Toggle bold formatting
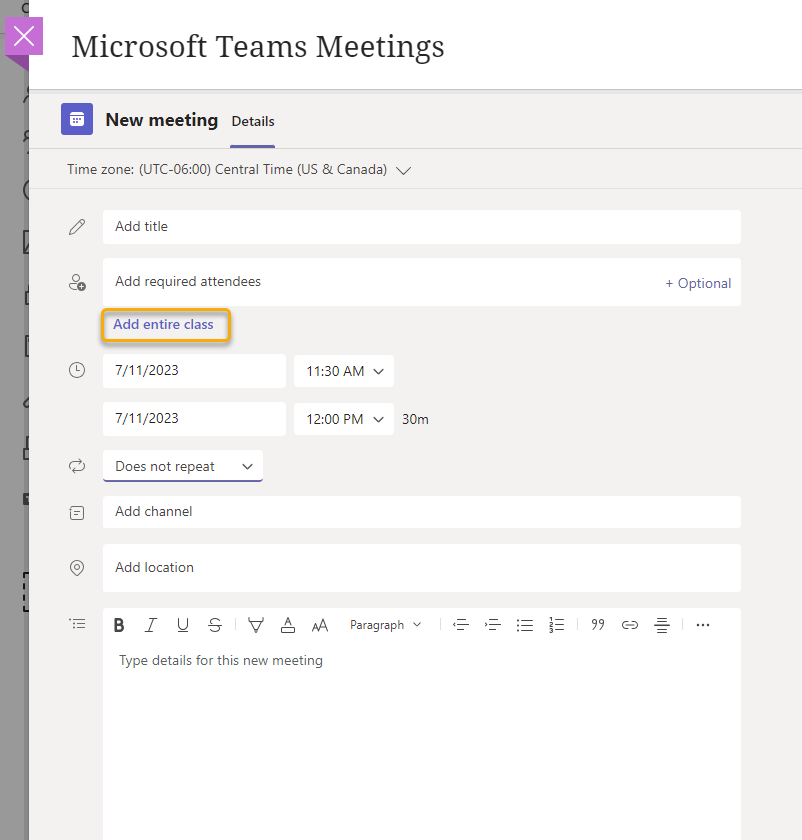Screen dimensions: 802x840 point(119,625)
